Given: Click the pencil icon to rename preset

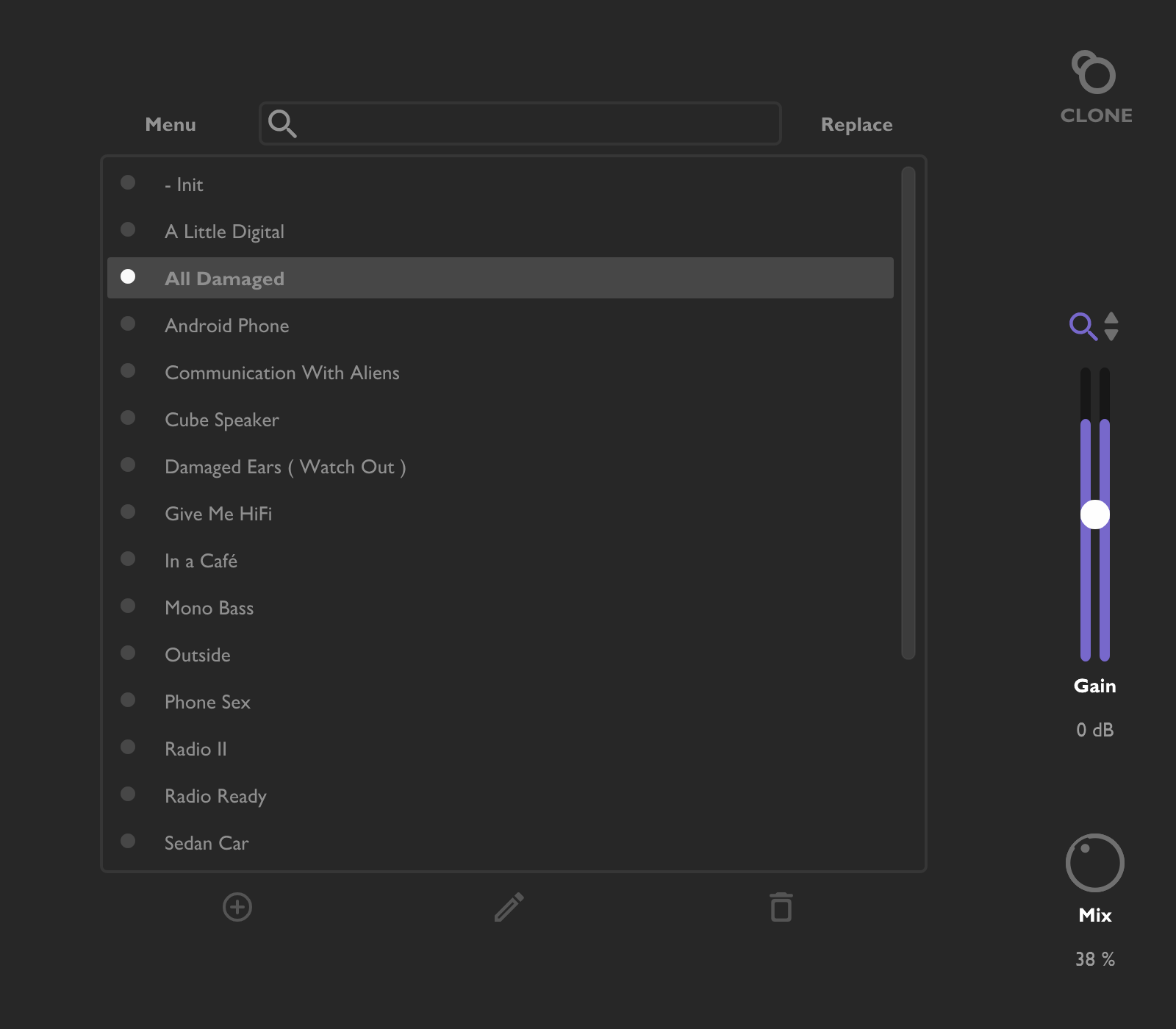Looking at the screenshot, I should pyautogui.click(x=509, y=908).
